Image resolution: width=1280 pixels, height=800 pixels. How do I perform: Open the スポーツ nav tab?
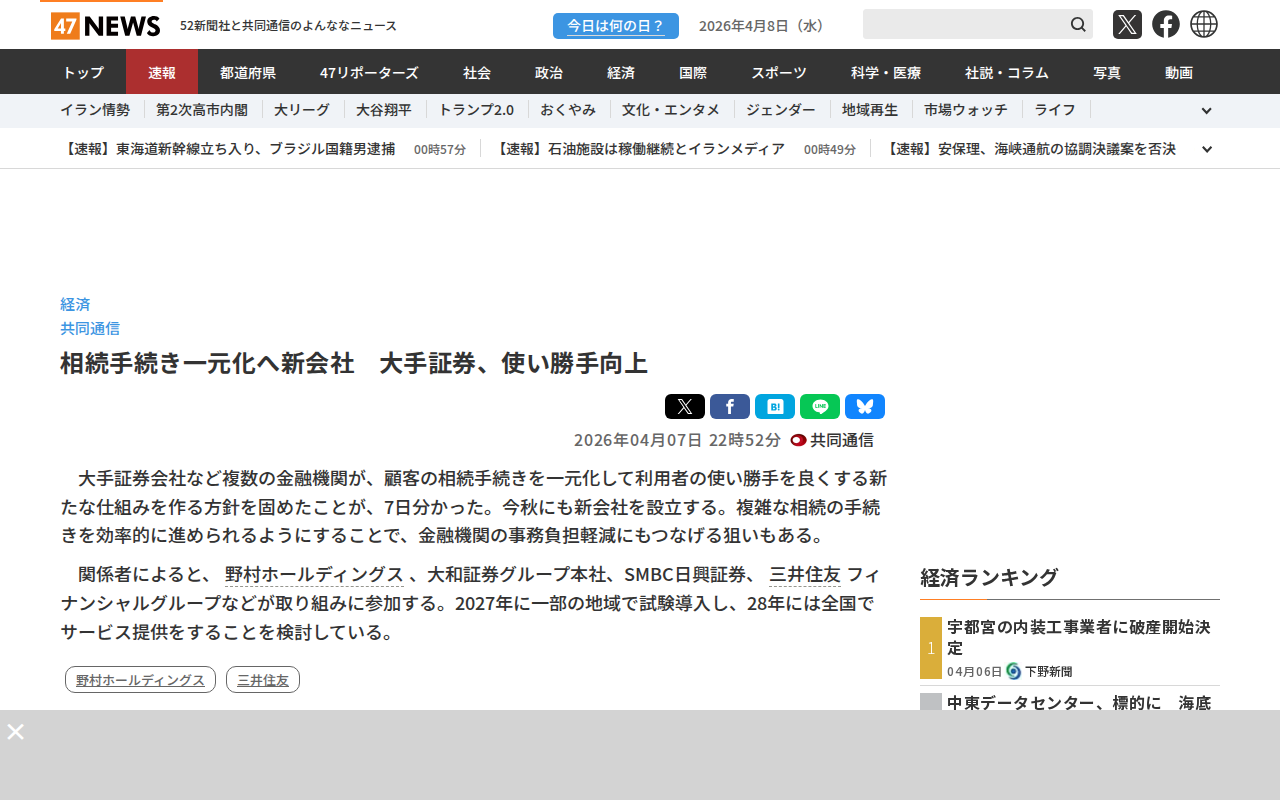pyautogui.click(x=779, y=72)
